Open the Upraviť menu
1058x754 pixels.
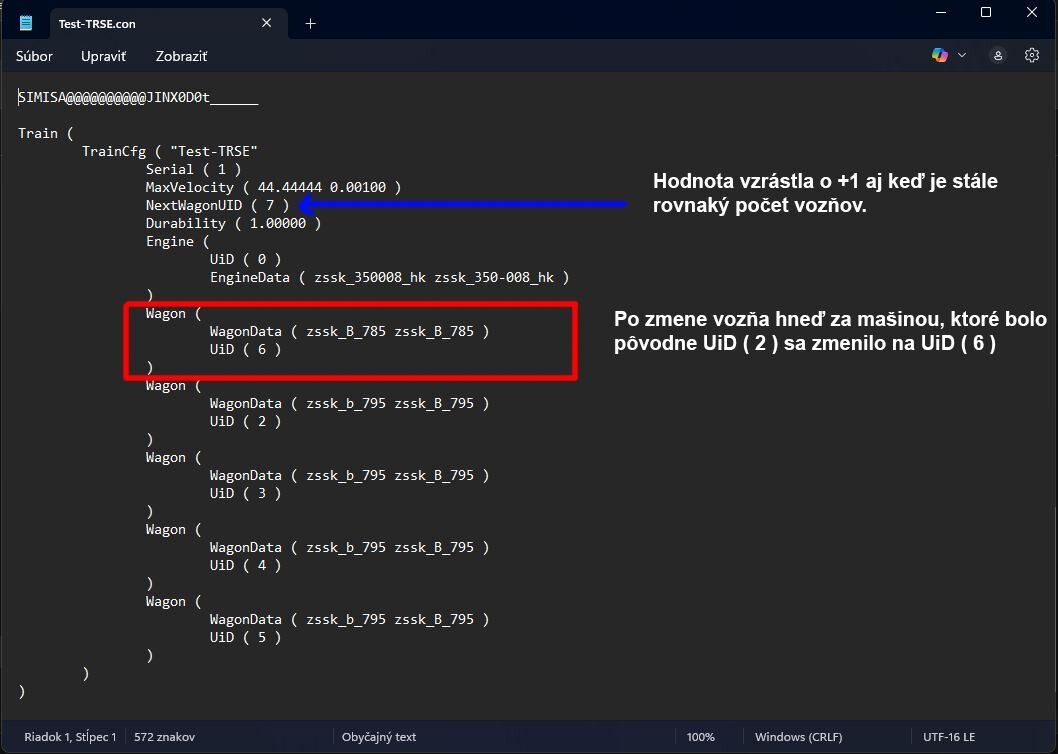[x=103, y=57]
